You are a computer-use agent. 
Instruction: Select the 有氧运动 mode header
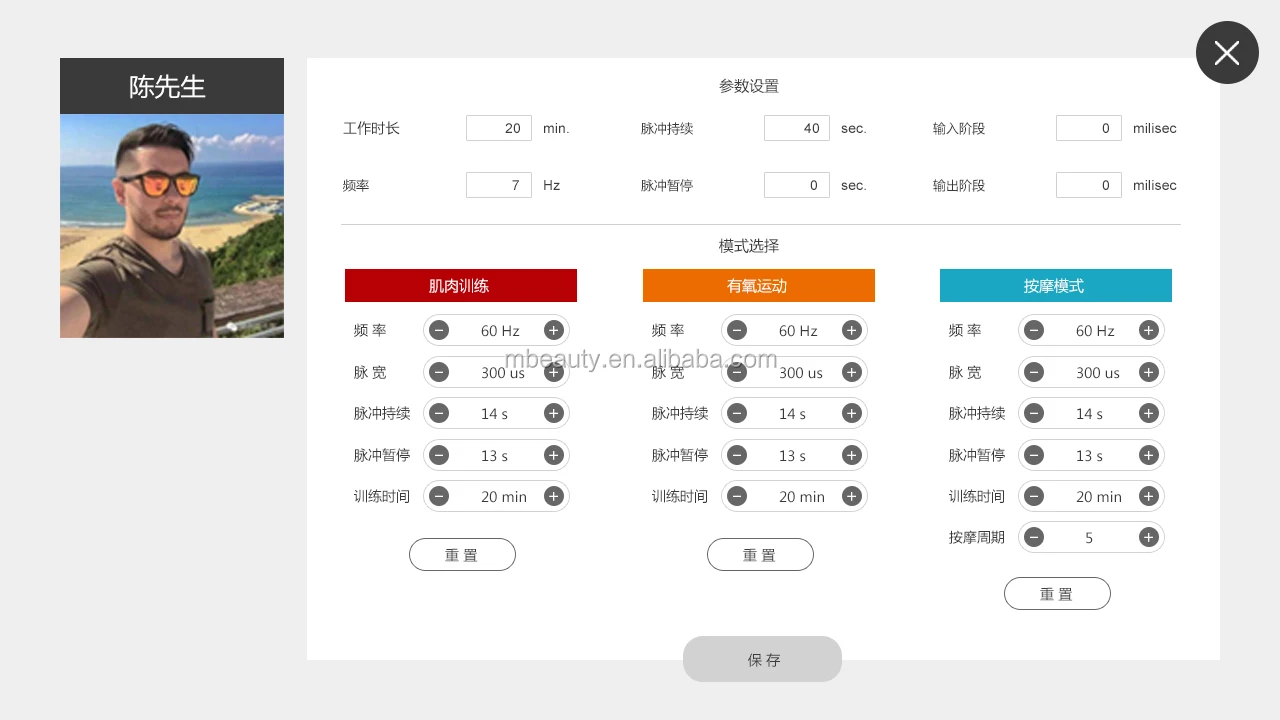click(x=759, y=285)
